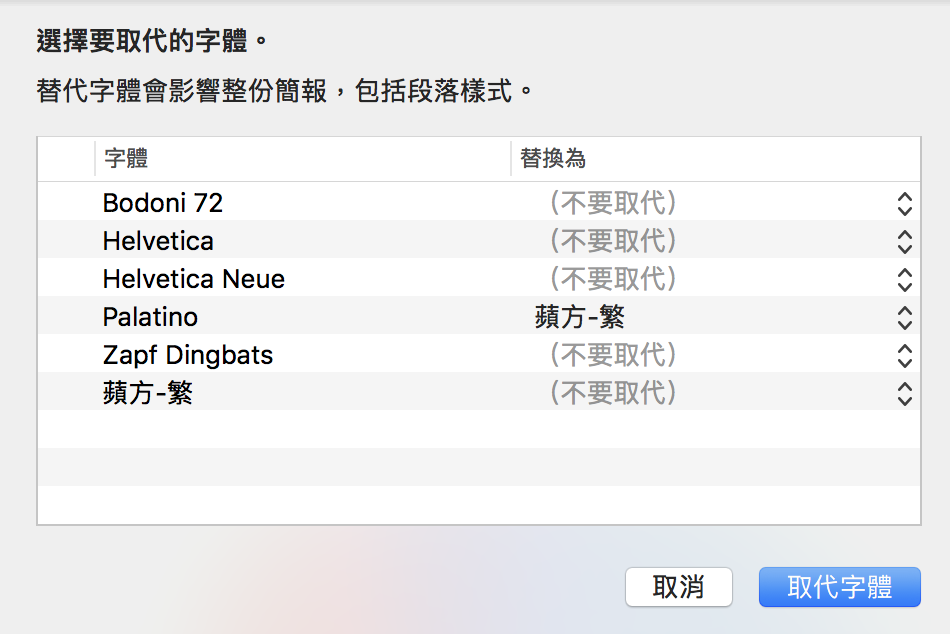Cancel with the 取消 button
This screenshot has width=950, height=634.
(x=678, y=587)
